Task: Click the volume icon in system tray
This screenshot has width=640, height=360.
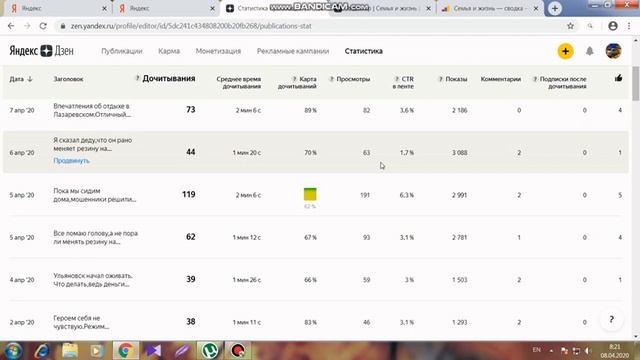Action: [x=588, y=351]
